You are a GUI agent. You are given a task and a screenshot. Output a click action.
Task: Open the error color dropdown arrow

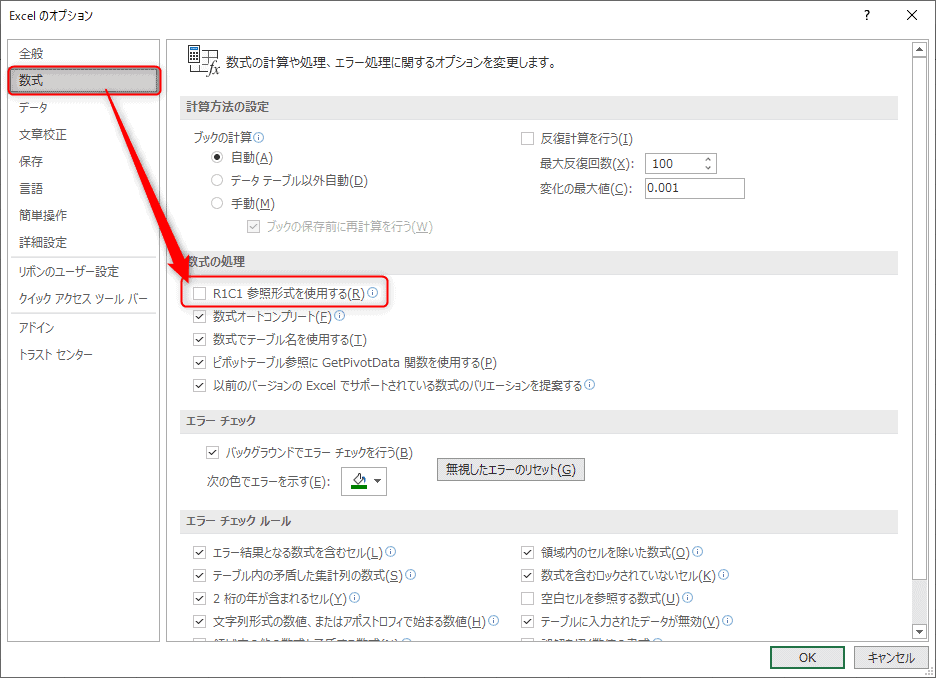(x=378, y=481)
